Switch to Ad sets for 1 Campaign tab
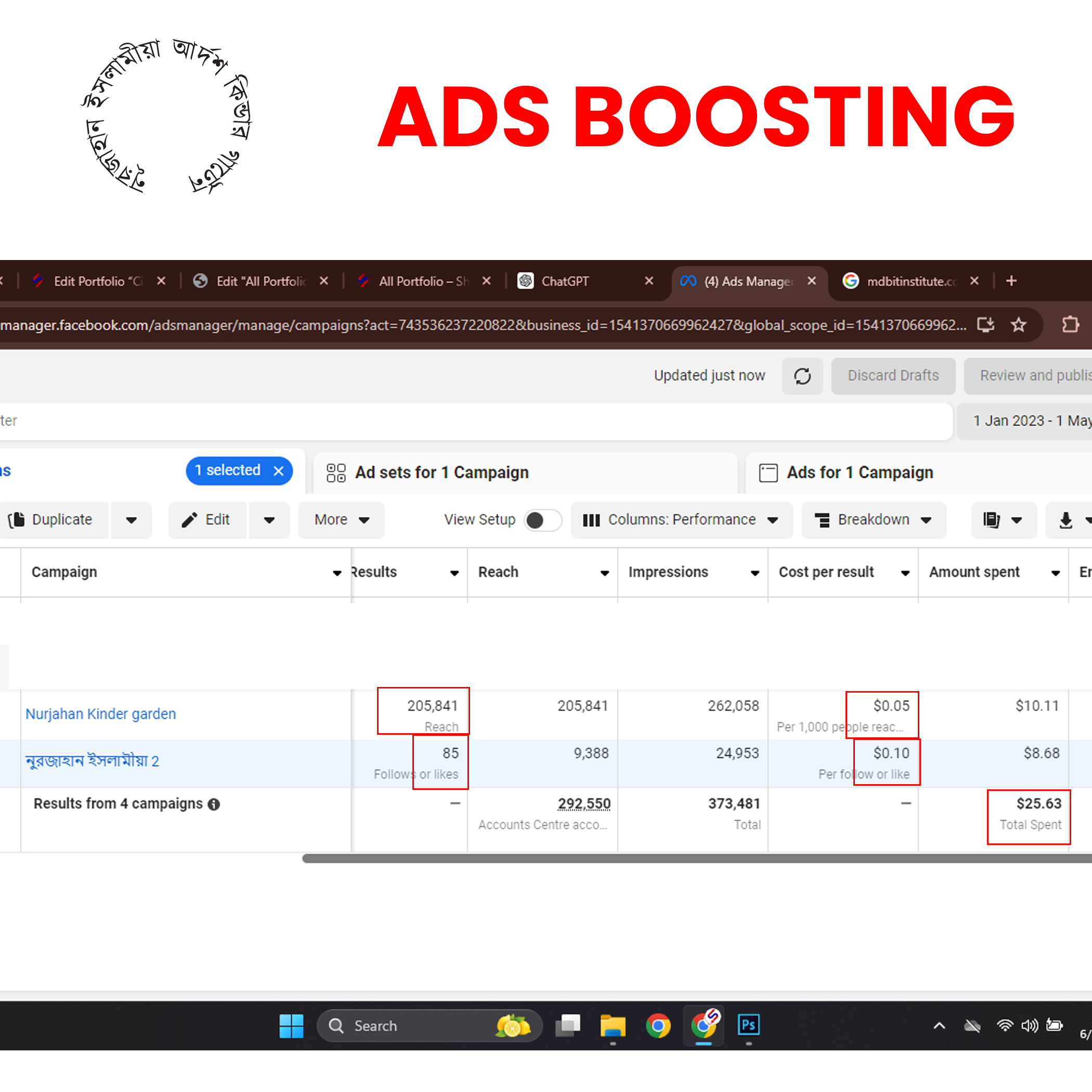 click(x=441, y=473)
